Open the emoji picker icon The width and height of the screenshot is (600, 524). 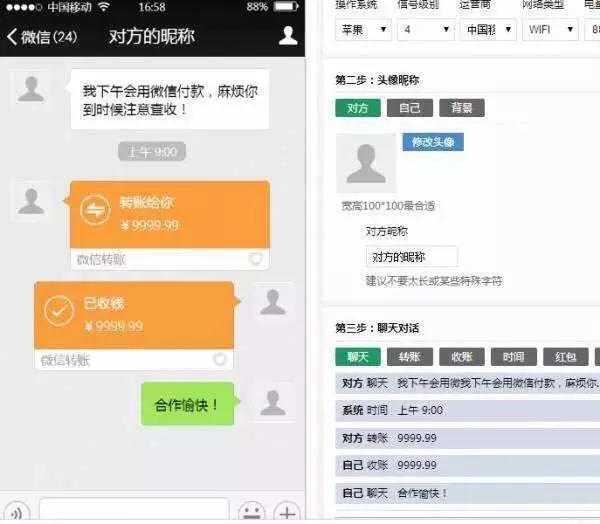(x=251, y=511)
